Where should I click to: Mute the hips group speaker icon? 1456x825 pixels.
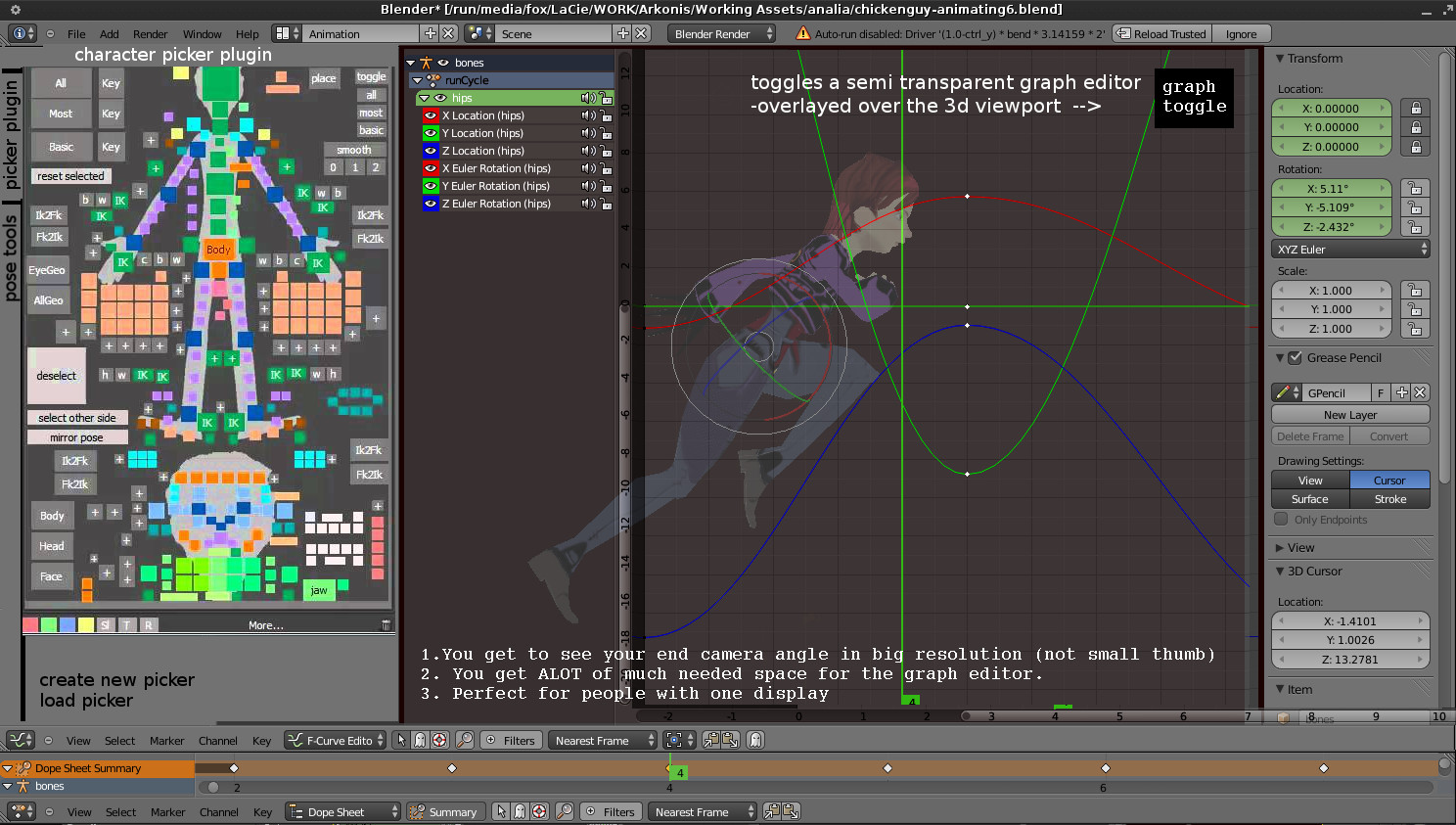[588, 98]
